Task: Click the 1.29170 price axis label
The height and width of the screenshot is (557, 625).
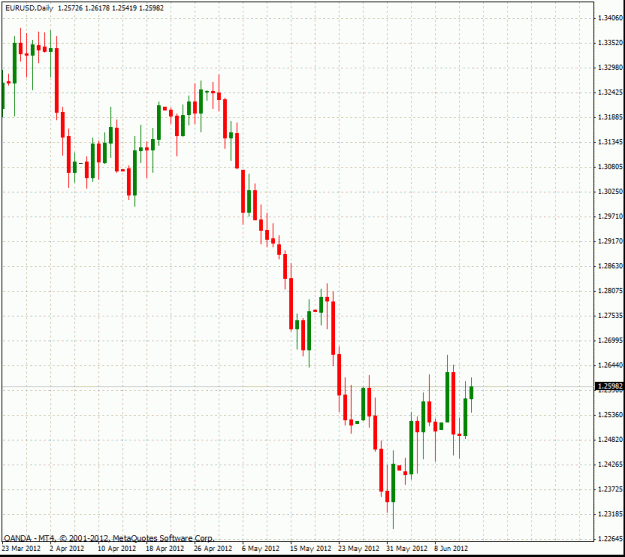Action: point(610,241)
